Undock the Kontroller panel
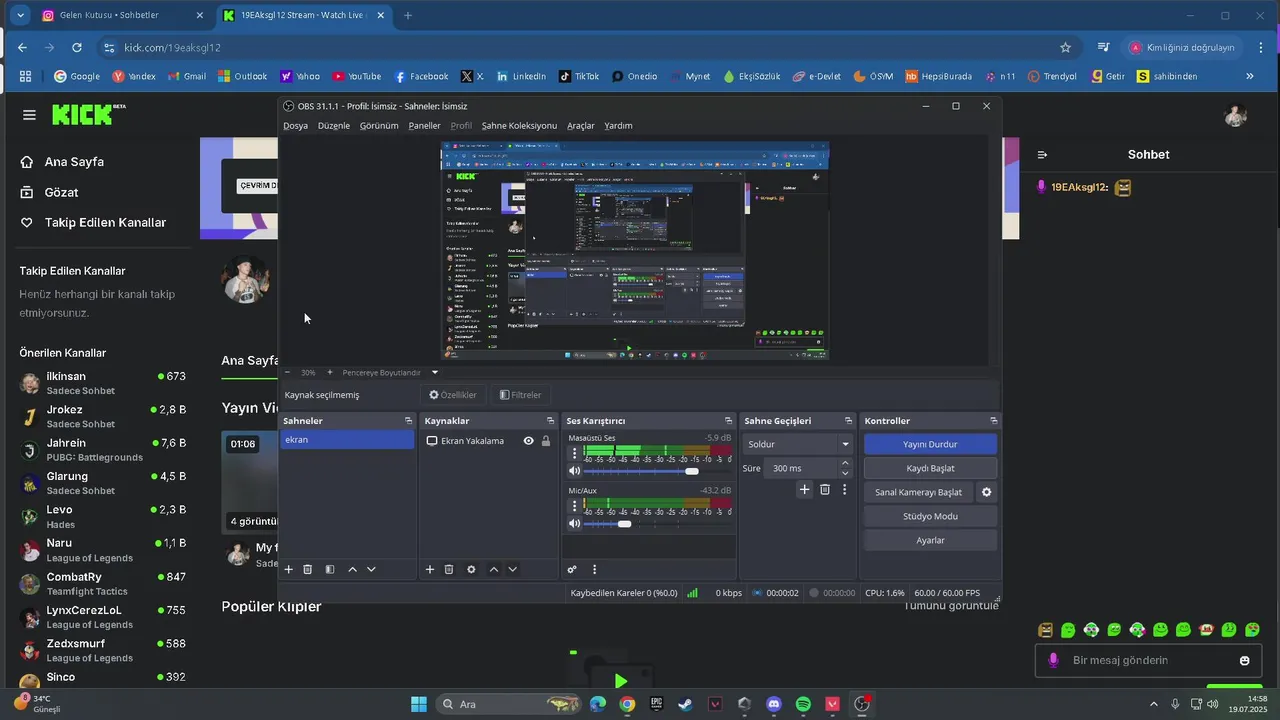 tap(993, 421)
